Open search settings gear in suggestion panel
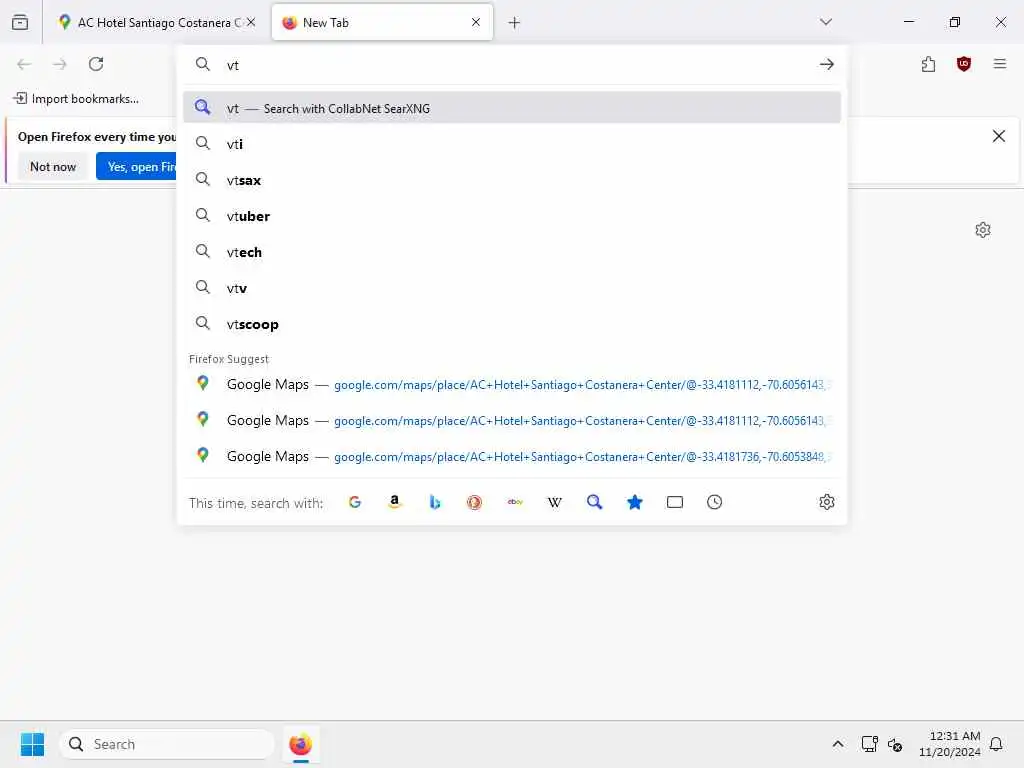1024x768 pixels. tap(827, 502)
